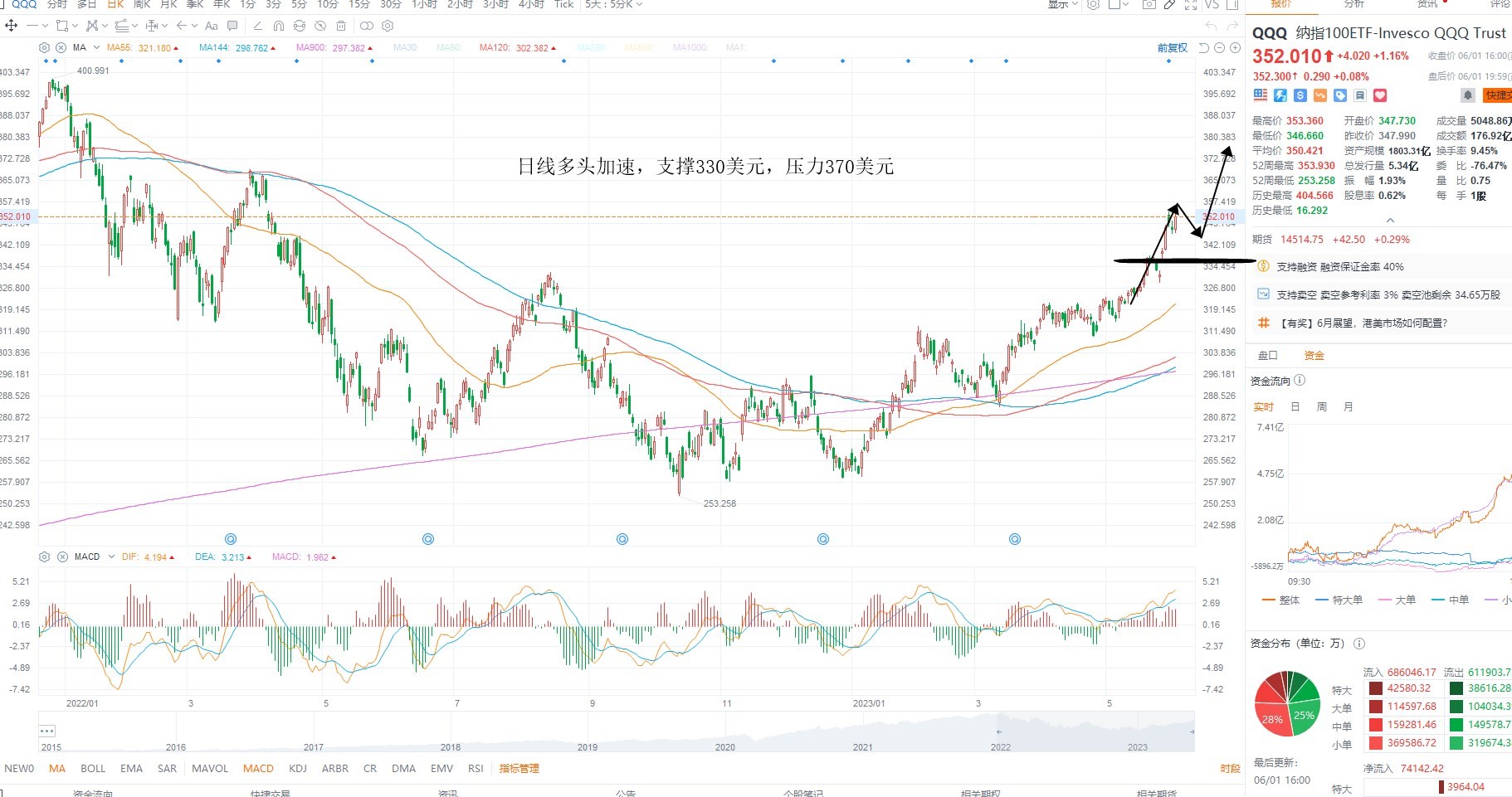
Task: Expand the rectangle shape tool dropdown
Action: pyautogui.click(x=75, y=26)
